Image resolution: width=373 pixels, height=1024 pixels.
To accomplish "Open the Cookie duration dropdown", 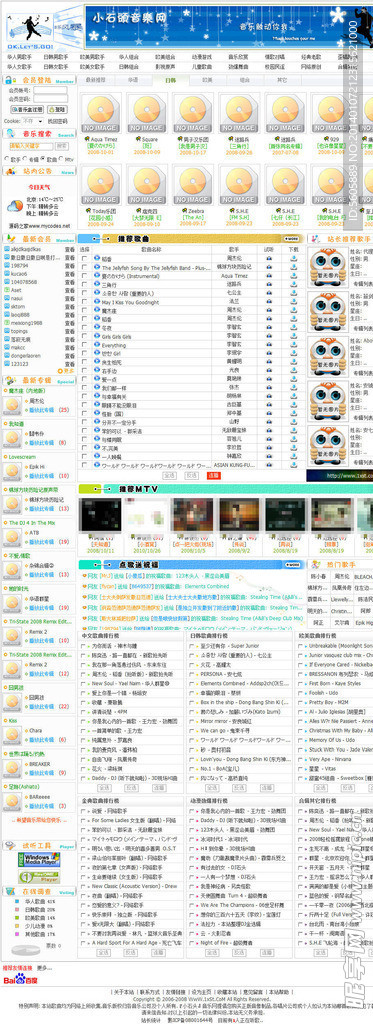I will (32, 121).
